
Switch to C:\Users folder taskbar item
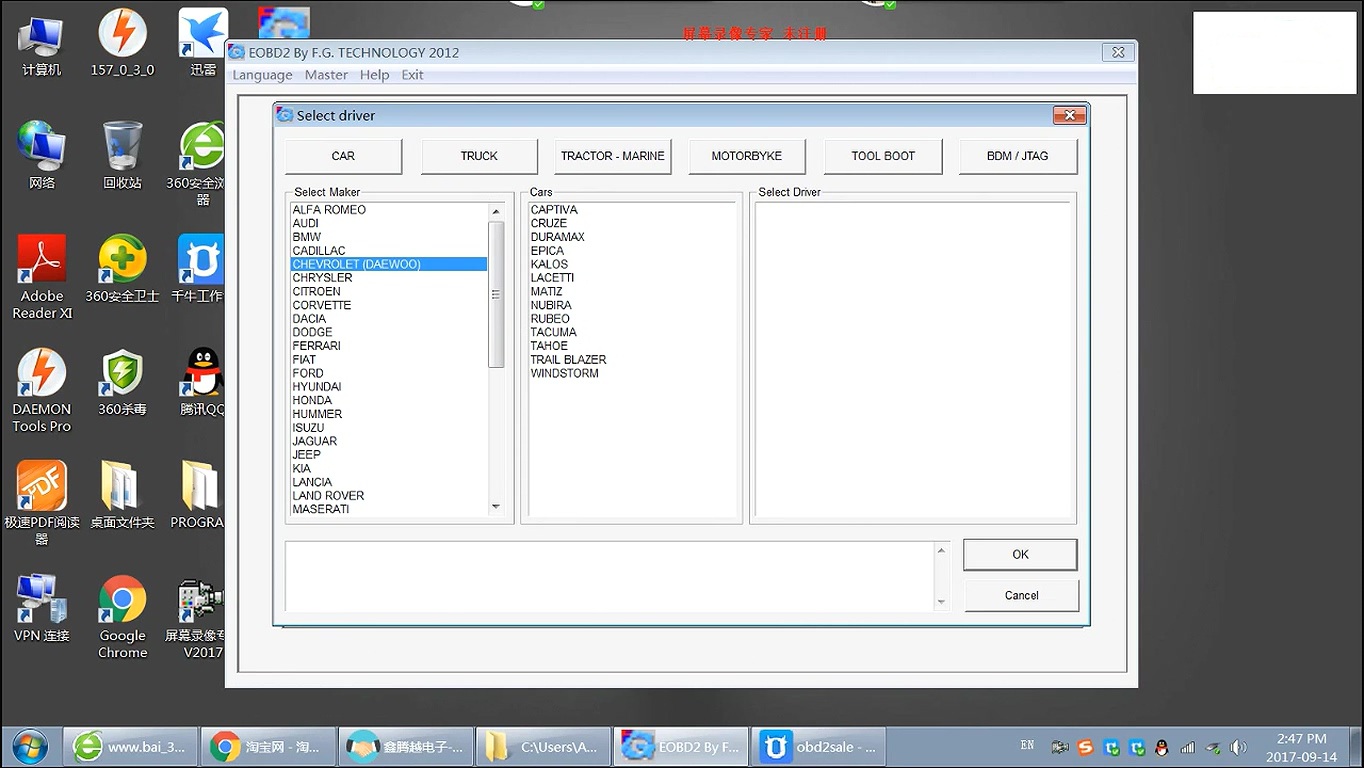[x=541, y=747]
